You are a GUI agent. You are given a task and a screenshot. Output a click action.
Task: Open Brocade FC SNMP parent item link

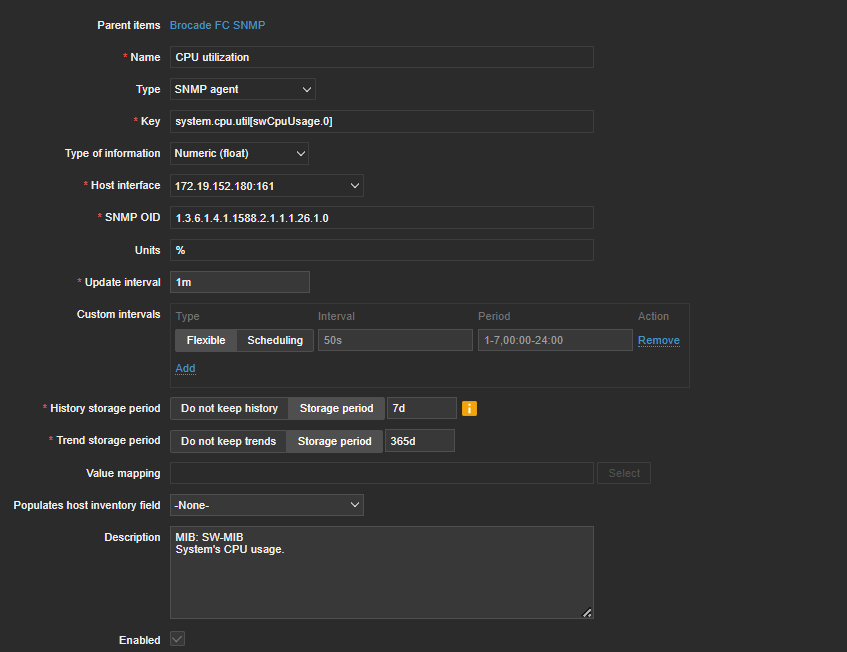(217, 25)
